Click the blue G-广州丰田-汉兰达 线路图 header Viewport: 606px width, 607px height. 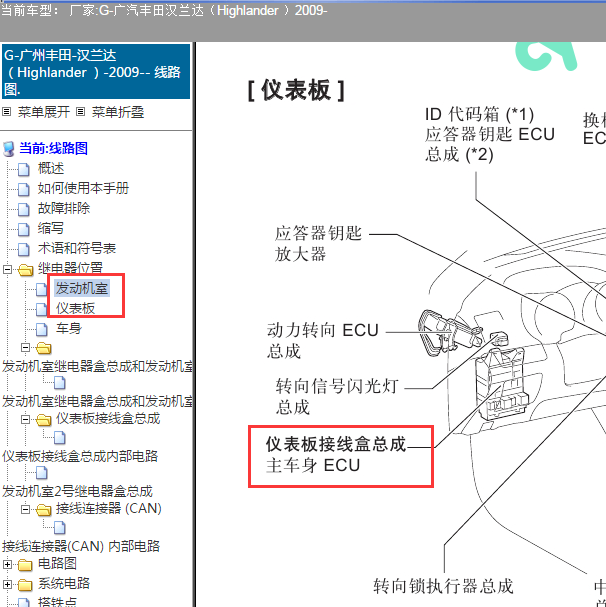pyautogui.click(x=96, y=72)
